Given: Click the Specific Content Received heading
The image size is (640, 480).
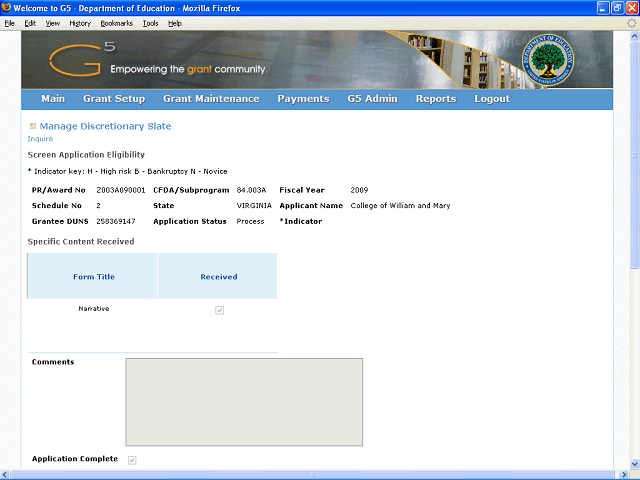Looking at the screenshot, I should 81,242.
